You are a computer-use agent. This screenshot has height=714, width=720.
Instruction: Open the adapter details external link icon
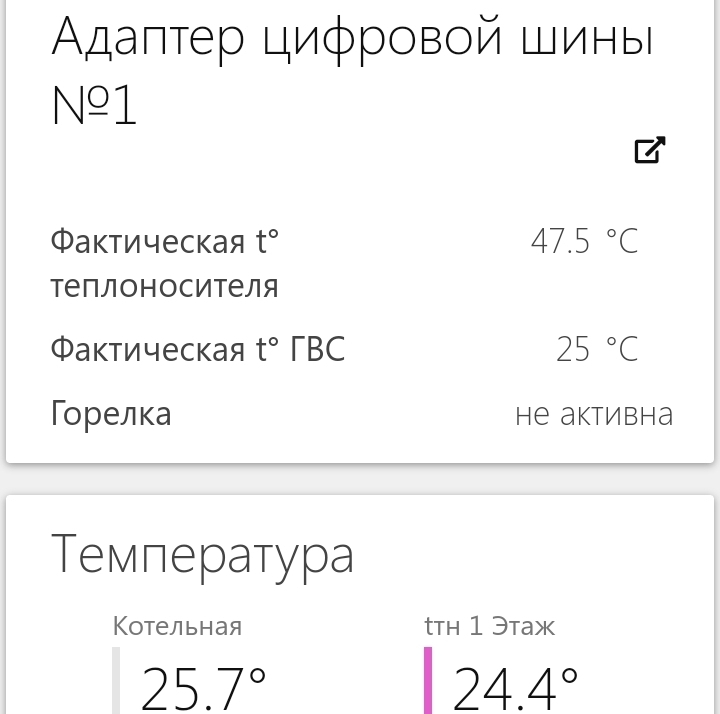[650, 150]
